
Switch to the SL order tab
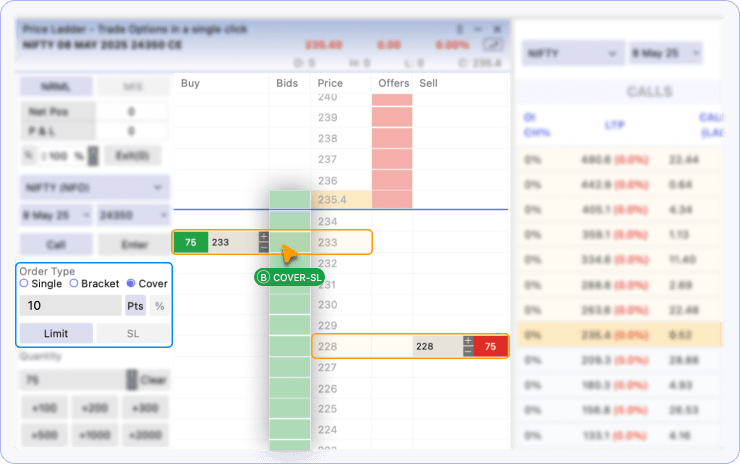point(133,333)
